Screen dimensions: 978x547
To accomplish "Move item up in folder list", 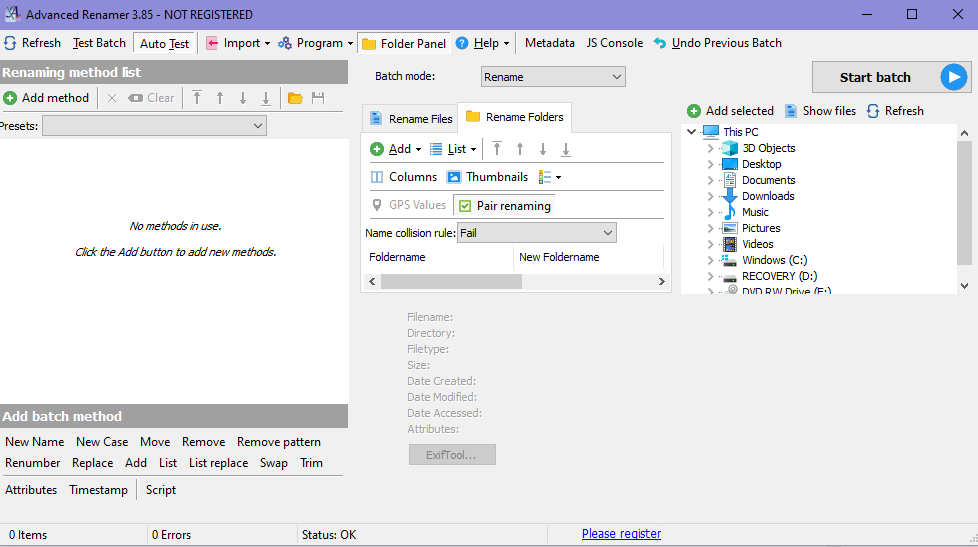I will (x=520, y=149).
